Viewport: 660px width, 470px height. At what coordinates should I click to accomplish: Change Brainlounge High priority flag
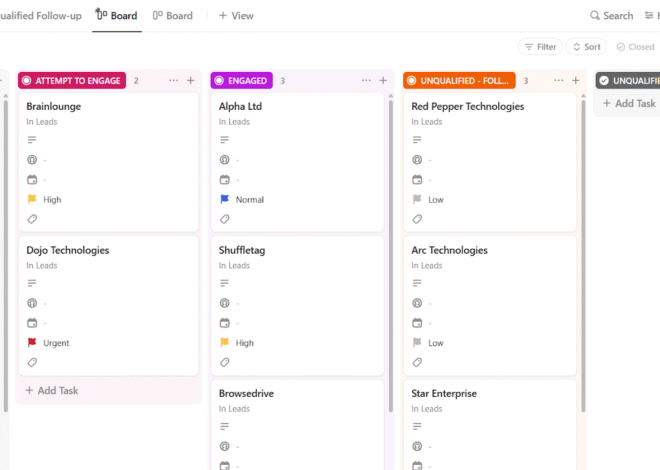(x=32, y=199)
